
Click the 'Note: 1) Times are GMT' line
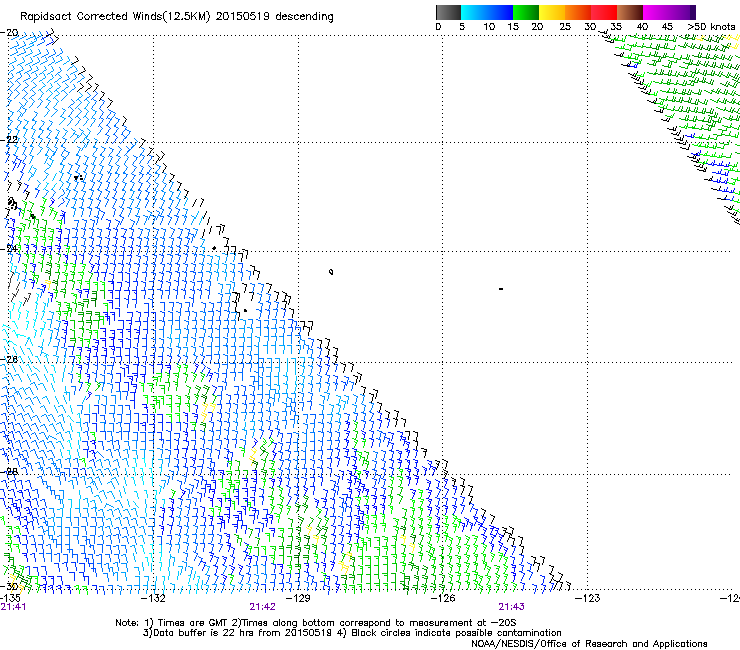[316, 623]
